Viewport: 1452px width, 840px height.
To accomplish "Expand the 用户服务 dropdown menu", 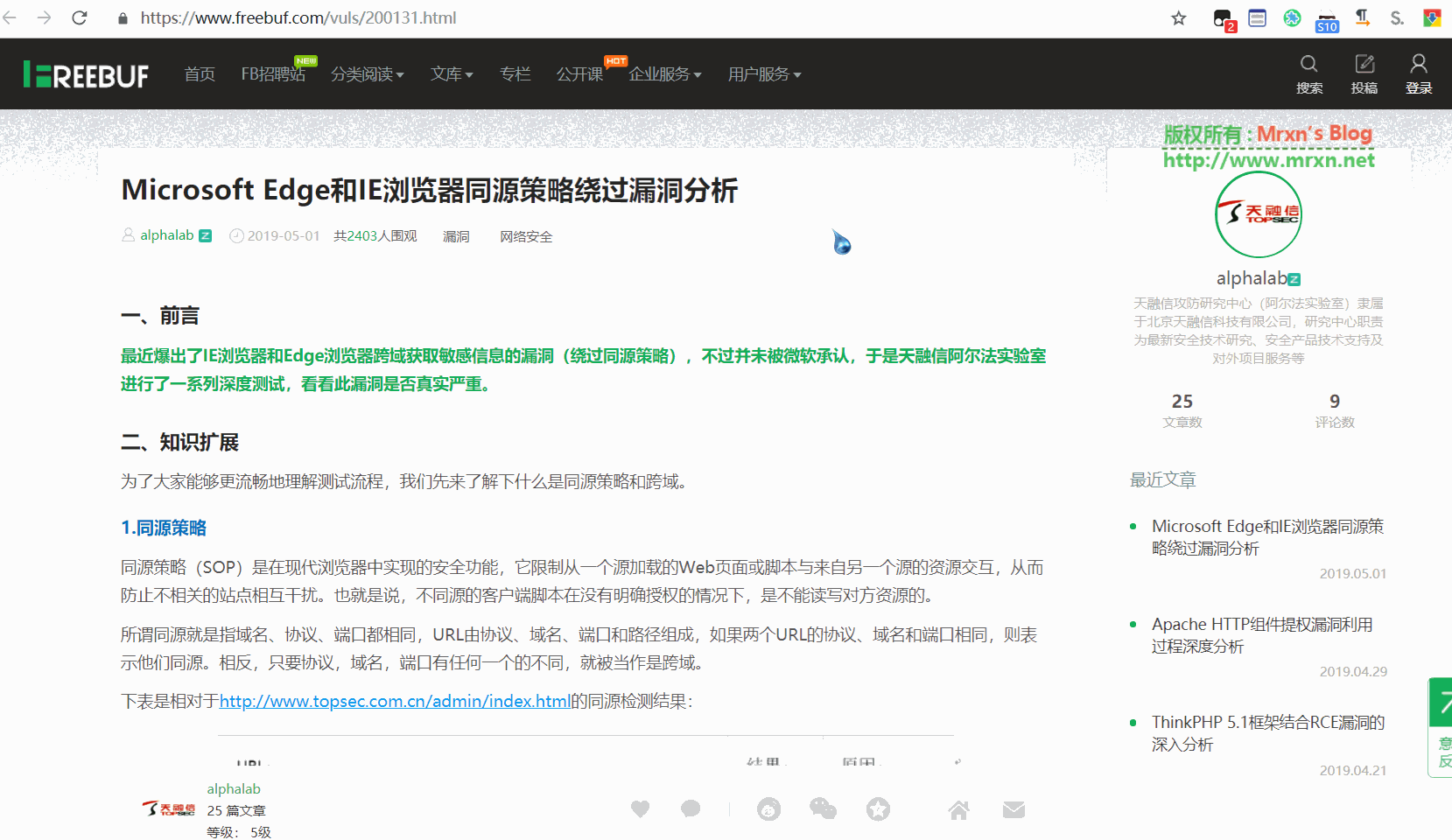I will click(764, 74).
